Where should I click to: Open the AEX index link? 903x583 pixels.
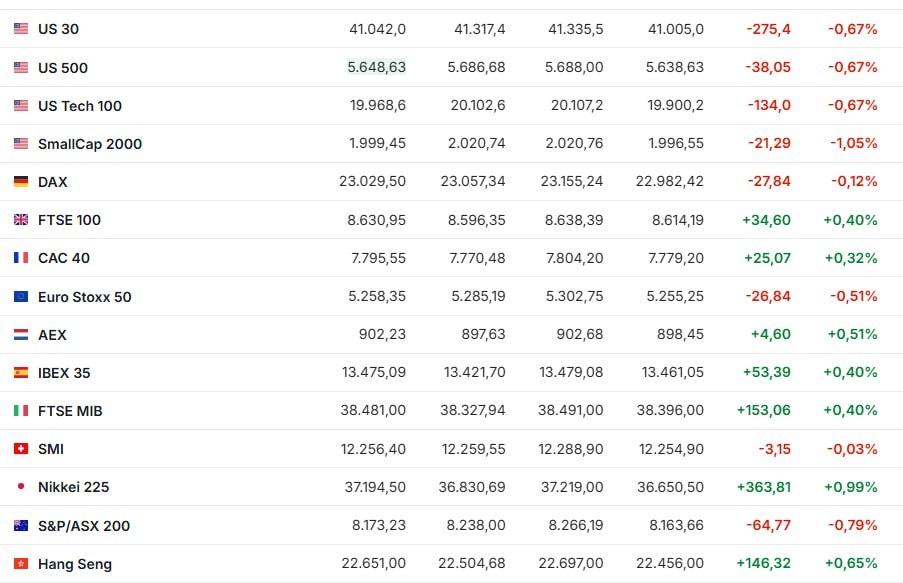pyautogui.click(x=52, y=335)
